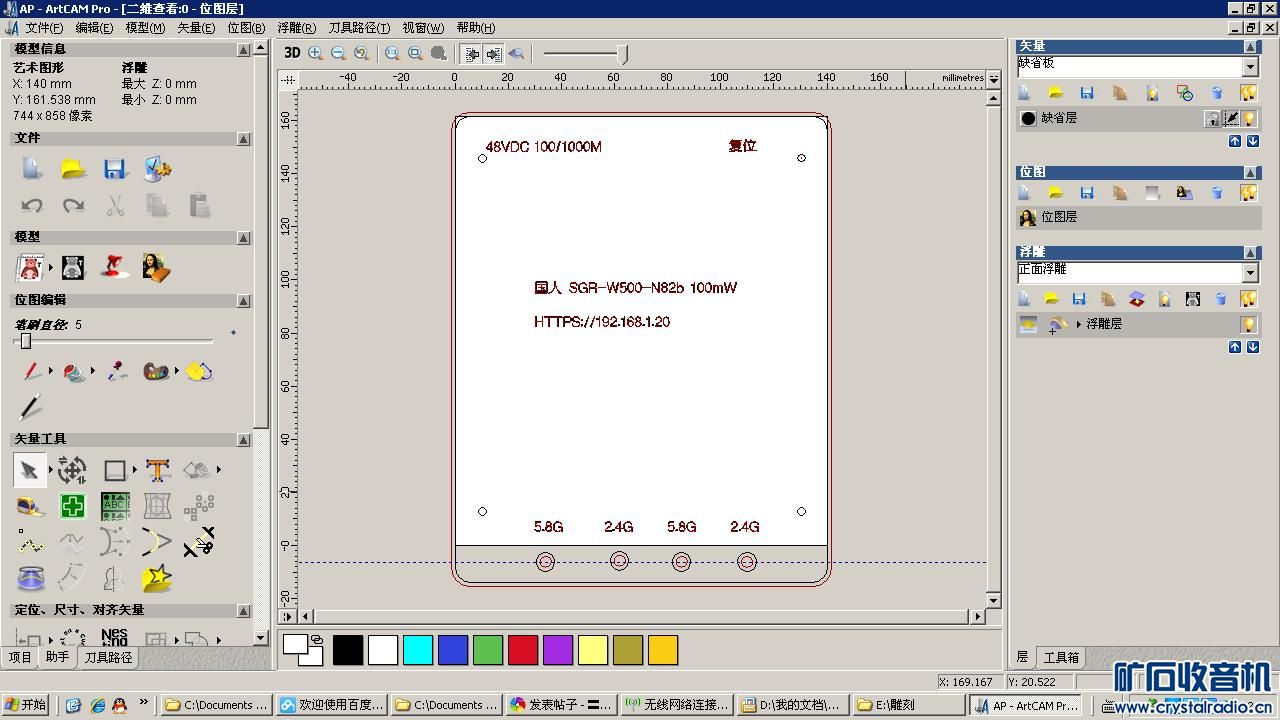Viewport: 1280px width, 720px height.
Task: Click the red teddy bear model size icon
Action: [x=30, y=268]
